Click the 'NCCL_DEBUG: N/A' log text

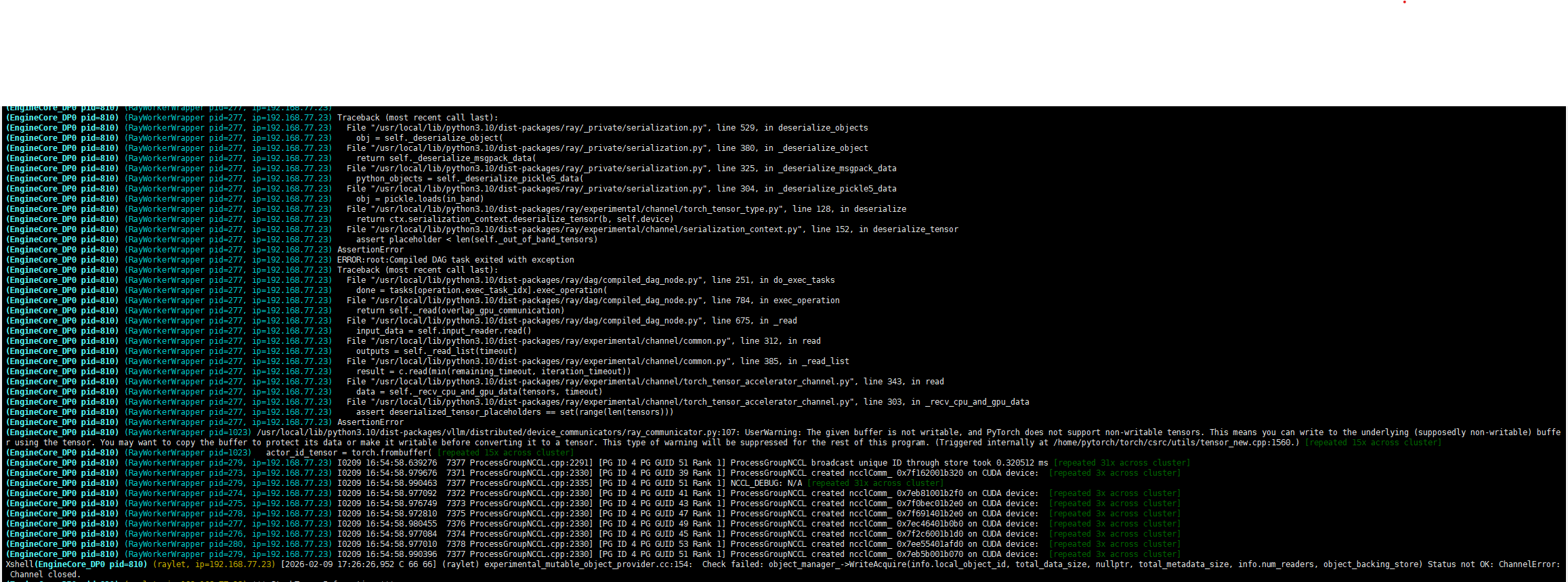(x=766, y=483)
